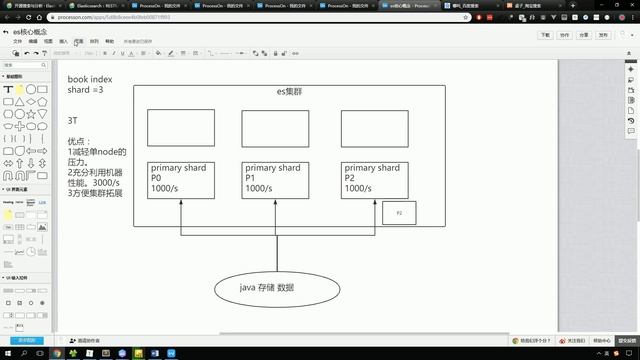The width and height of the screenshot is (640, 360).
Task: Focus the shape search input field
Action: (x=24, y=65)
